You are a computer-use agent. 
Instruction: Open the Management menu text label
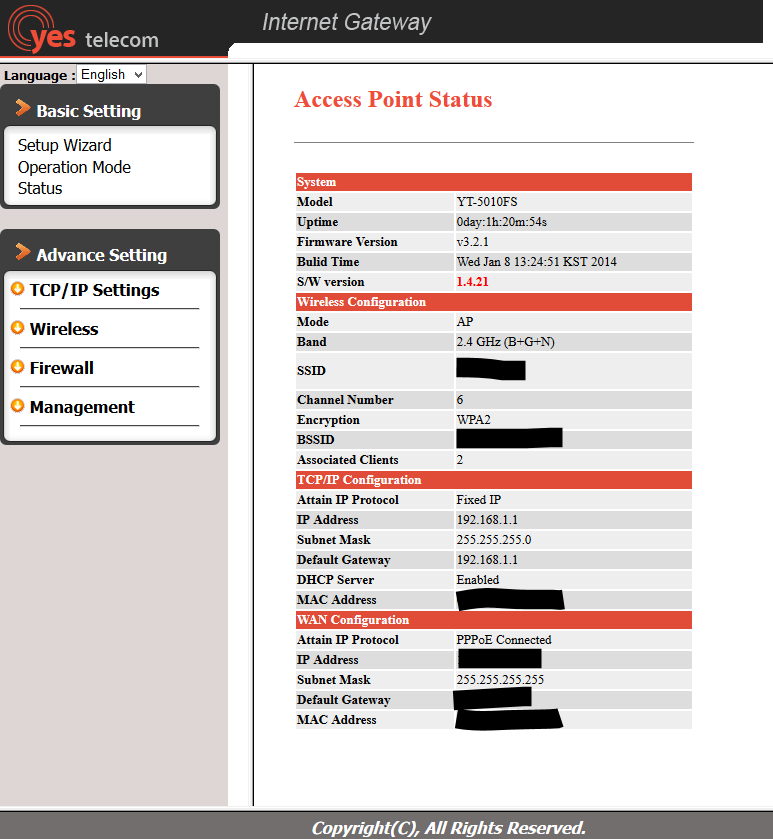coord(82,407)
